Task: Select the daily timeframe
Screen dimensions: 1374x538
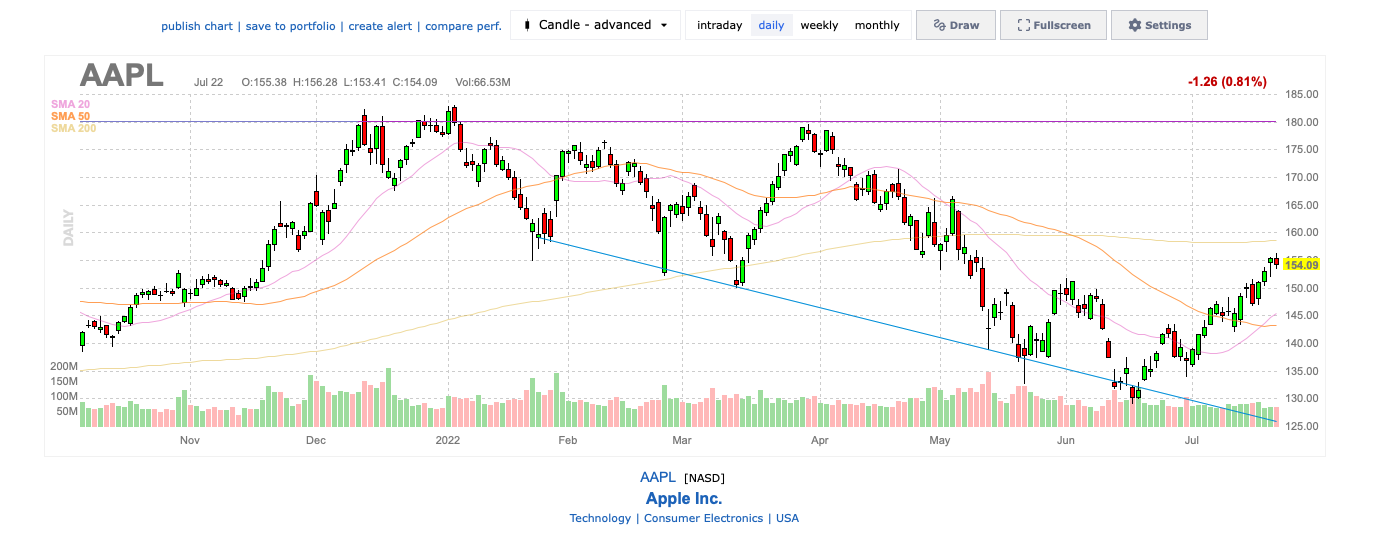Action: click(771, 25)
